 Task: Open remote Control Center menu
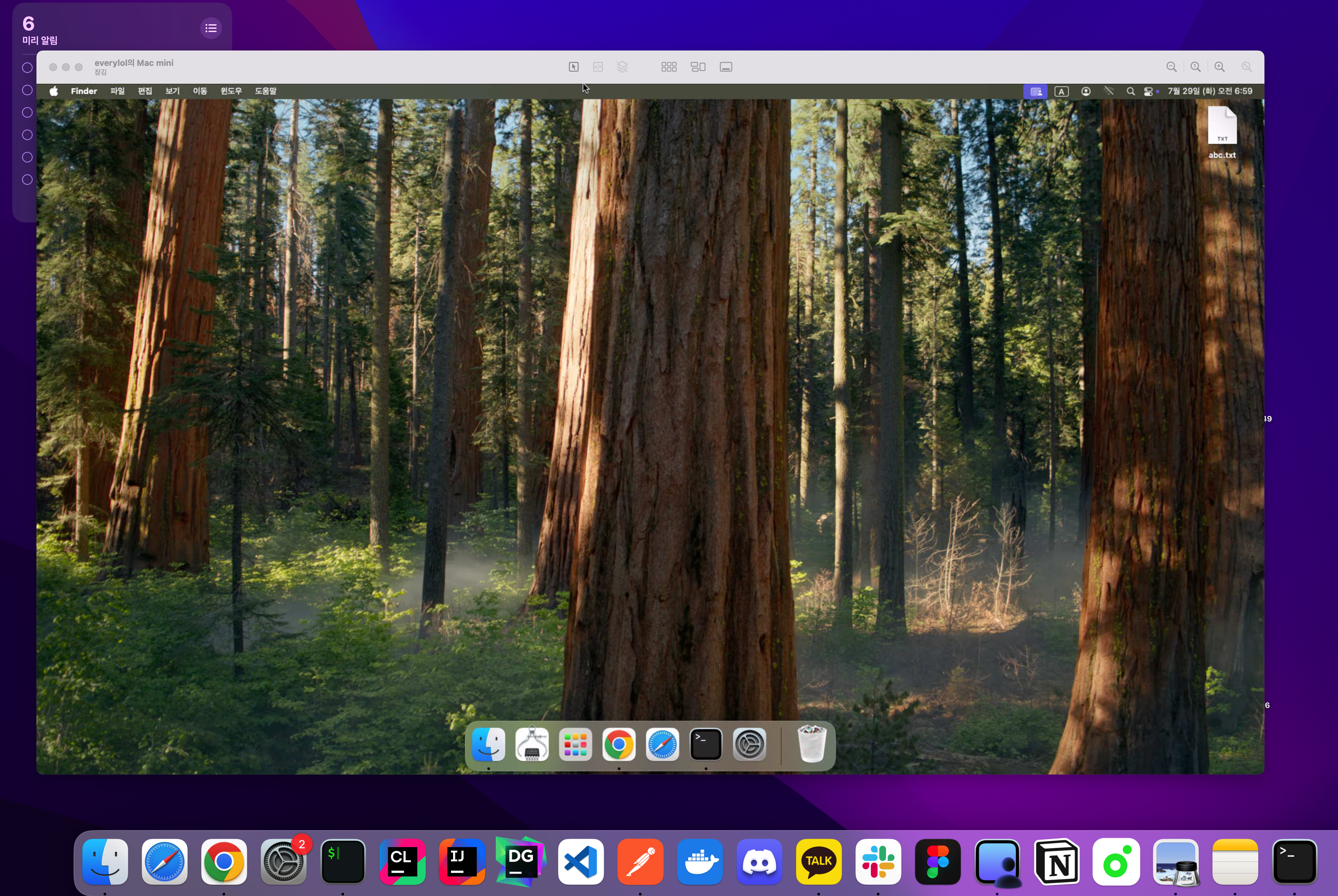coord(1148,91)
